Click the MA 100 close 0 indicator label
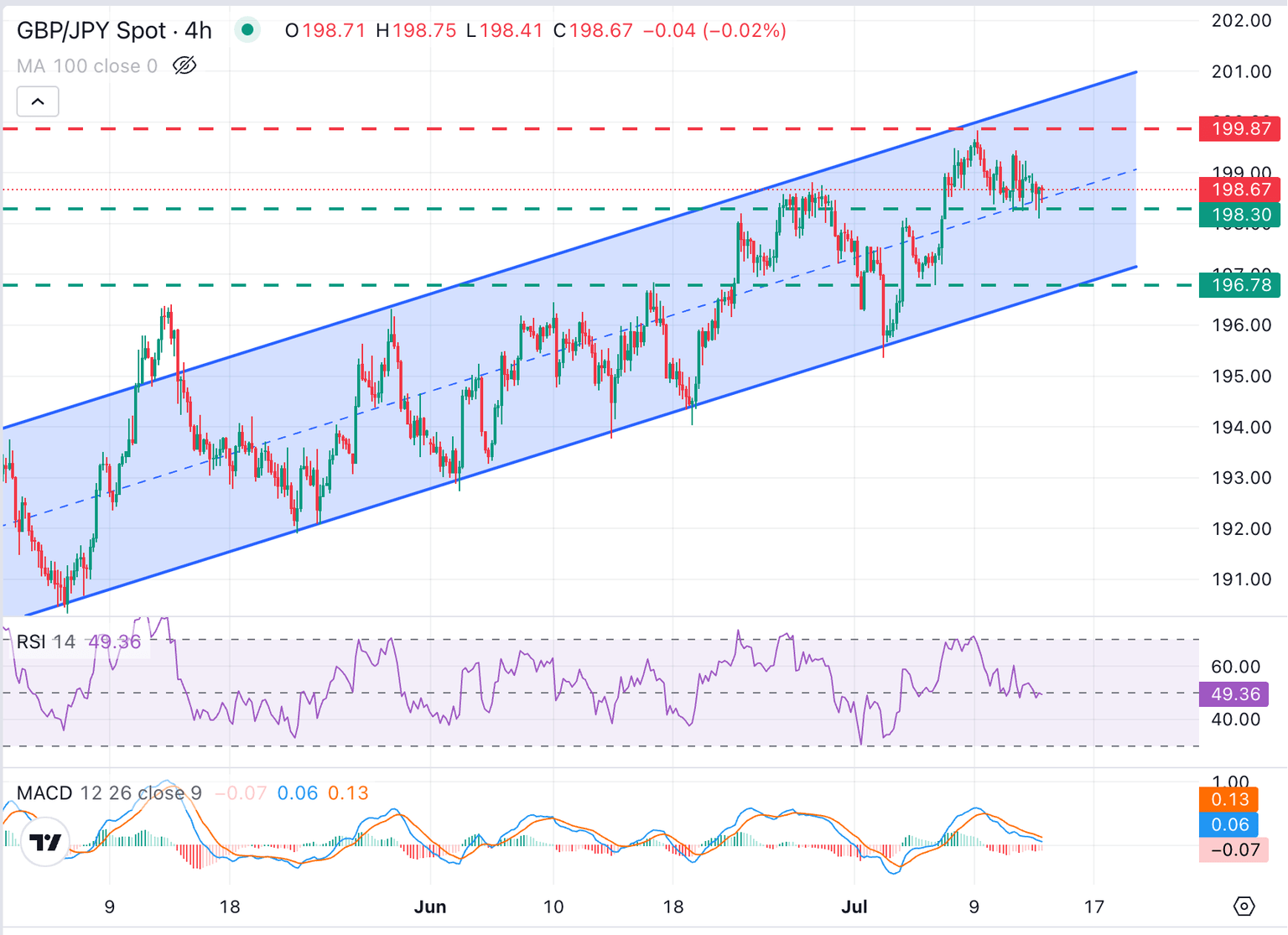The height and width of the screenshot is (935, 1288). (x=86, y=65)
